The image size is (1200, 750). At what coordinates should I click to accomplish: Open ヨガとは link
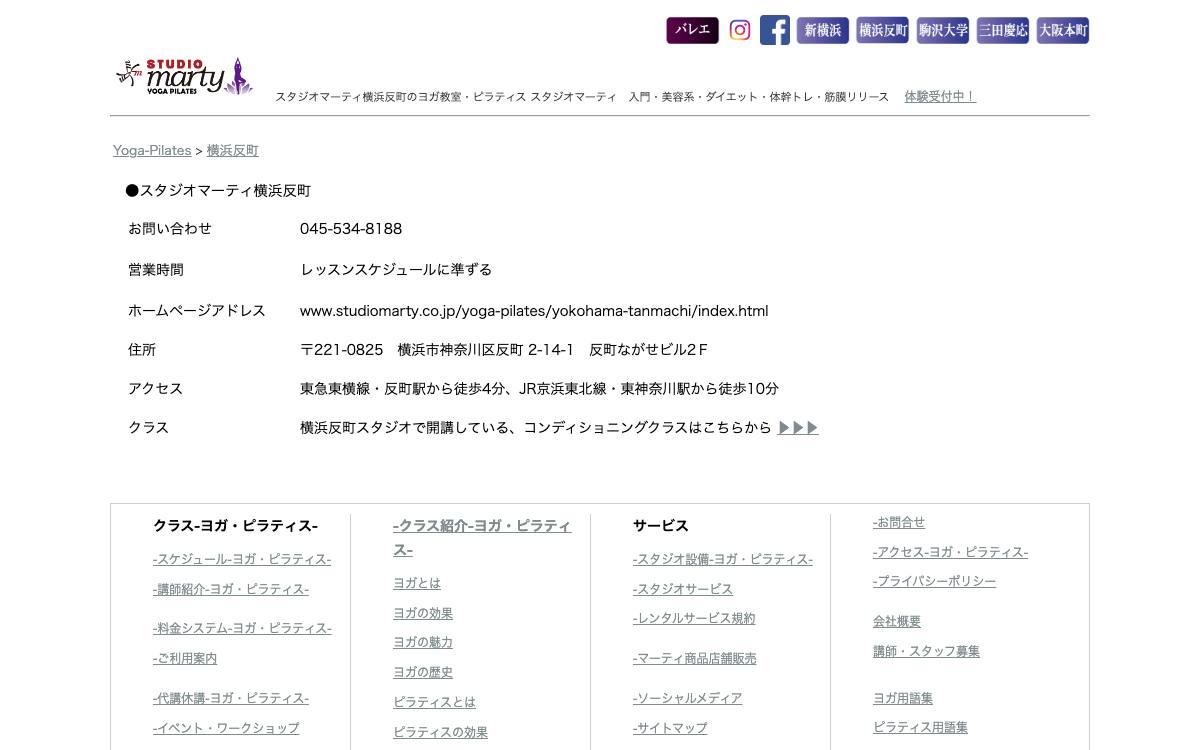417,584
